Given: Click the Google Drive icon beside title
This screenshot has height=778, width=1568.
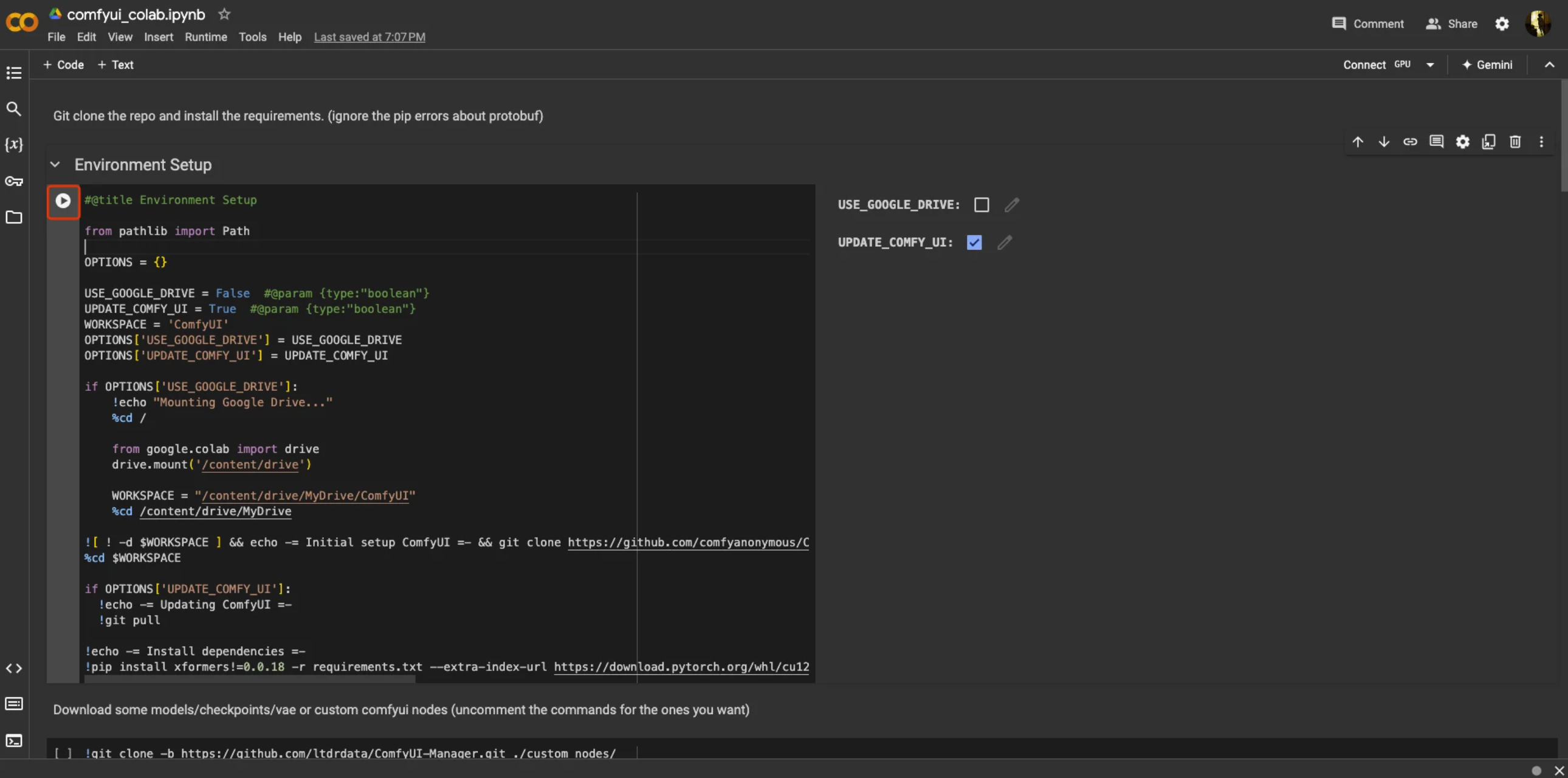Looking at the screenshot, I should 55,13.
